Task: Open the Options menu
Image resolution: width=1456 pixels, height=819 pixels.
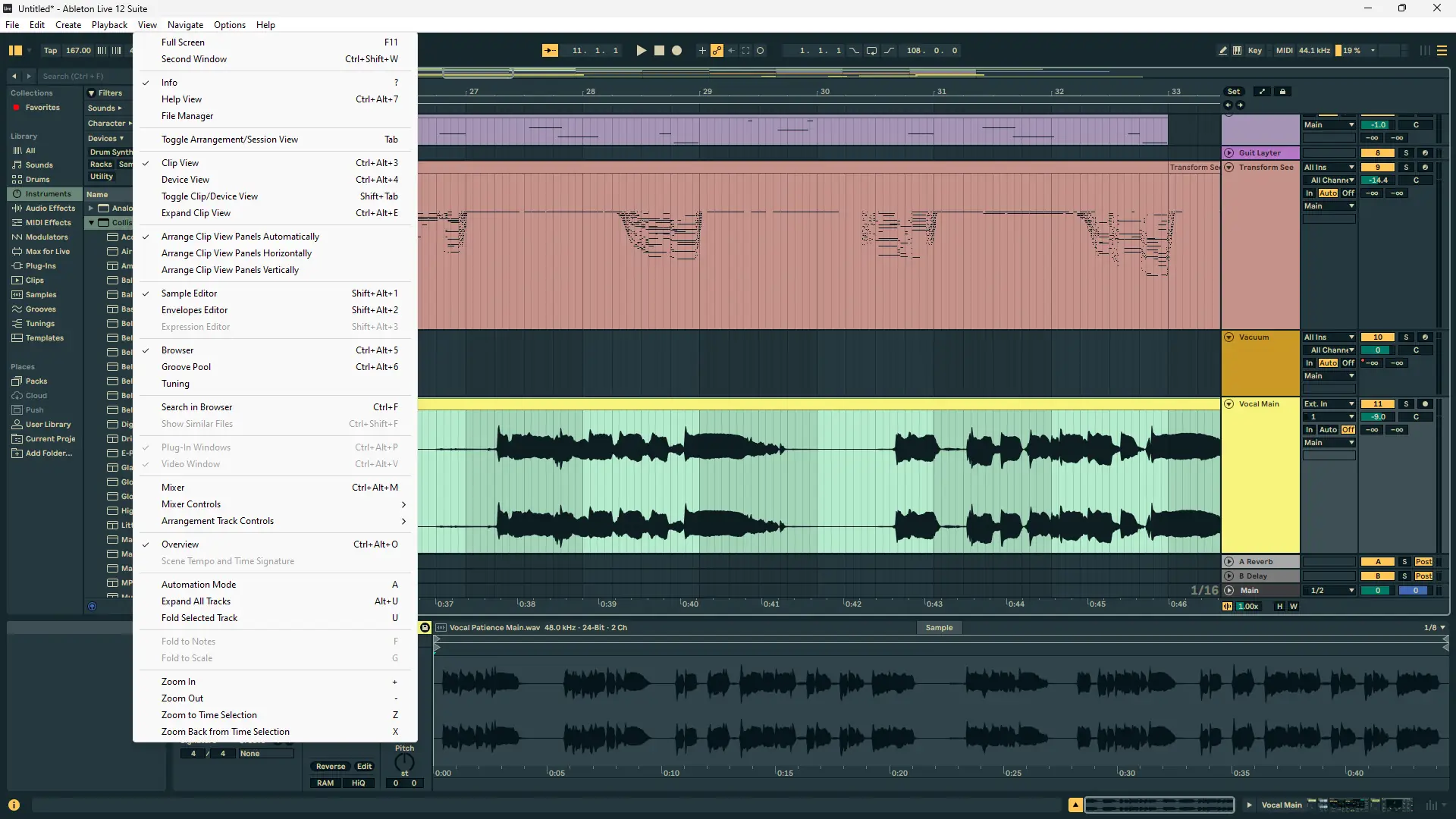Action: [229, 25]
